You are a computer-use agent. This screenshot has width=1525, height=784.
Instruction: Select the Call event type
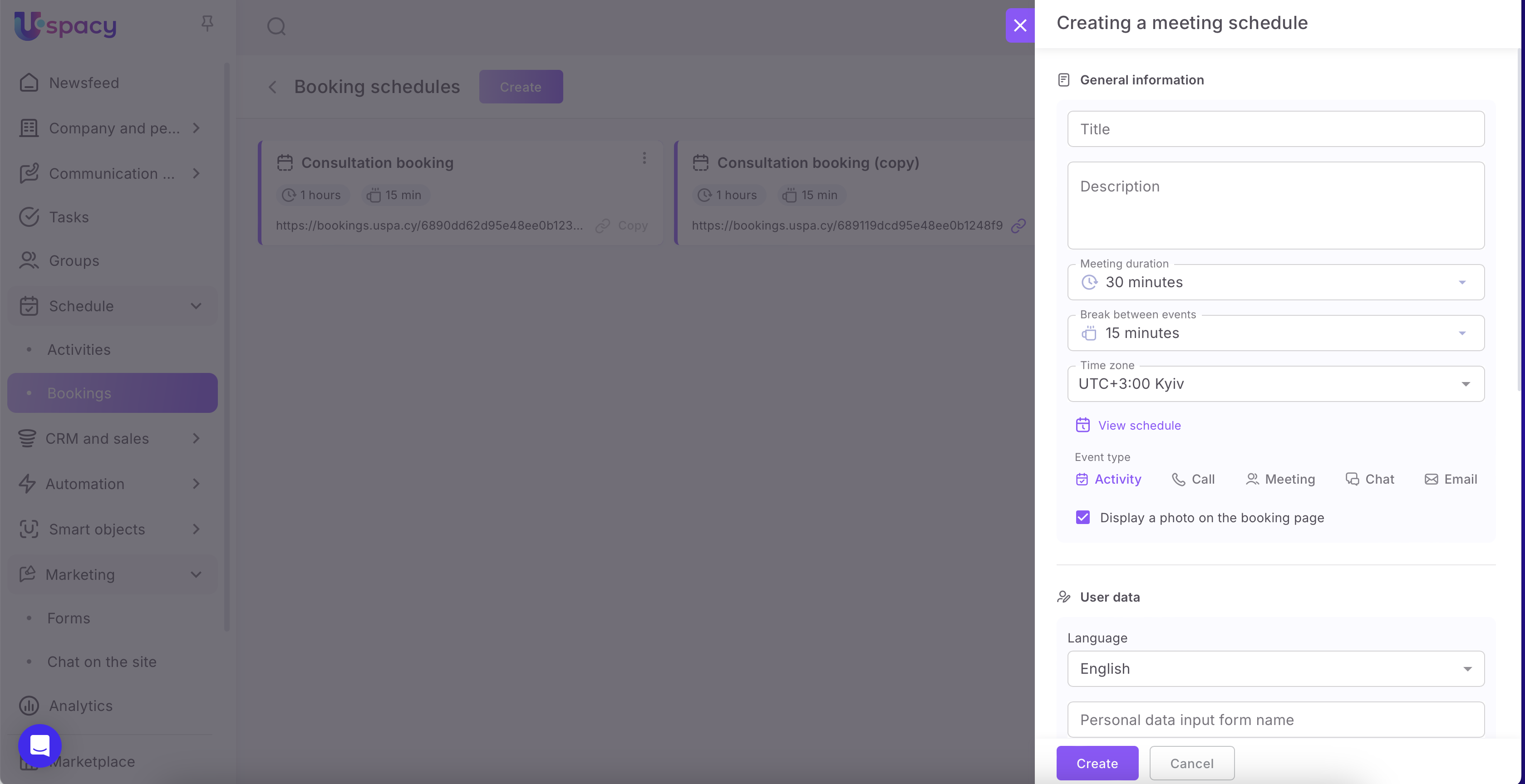(x=1193, y=479)
